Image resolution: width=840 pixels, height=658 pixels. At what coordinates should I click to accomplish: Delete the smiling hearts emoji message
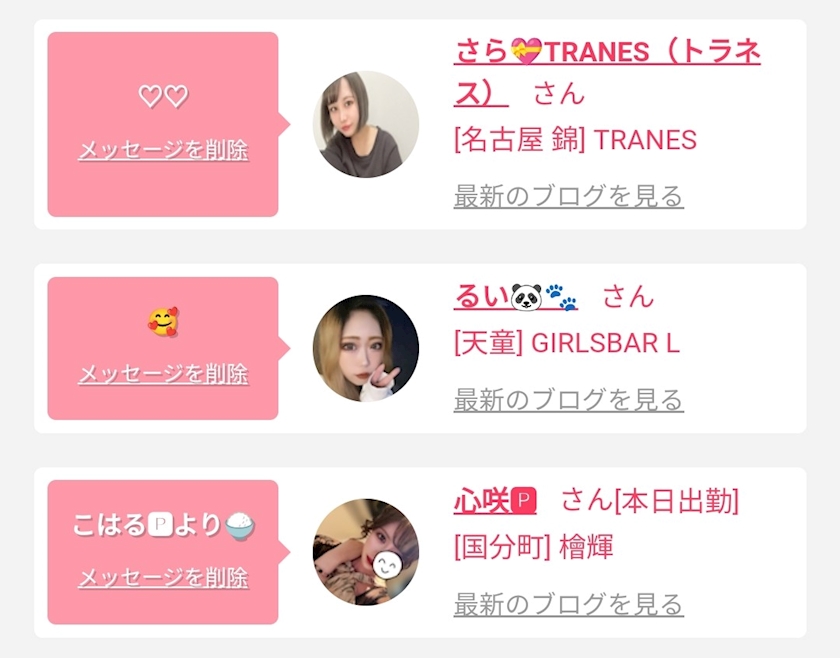click(x=163, y=375)
